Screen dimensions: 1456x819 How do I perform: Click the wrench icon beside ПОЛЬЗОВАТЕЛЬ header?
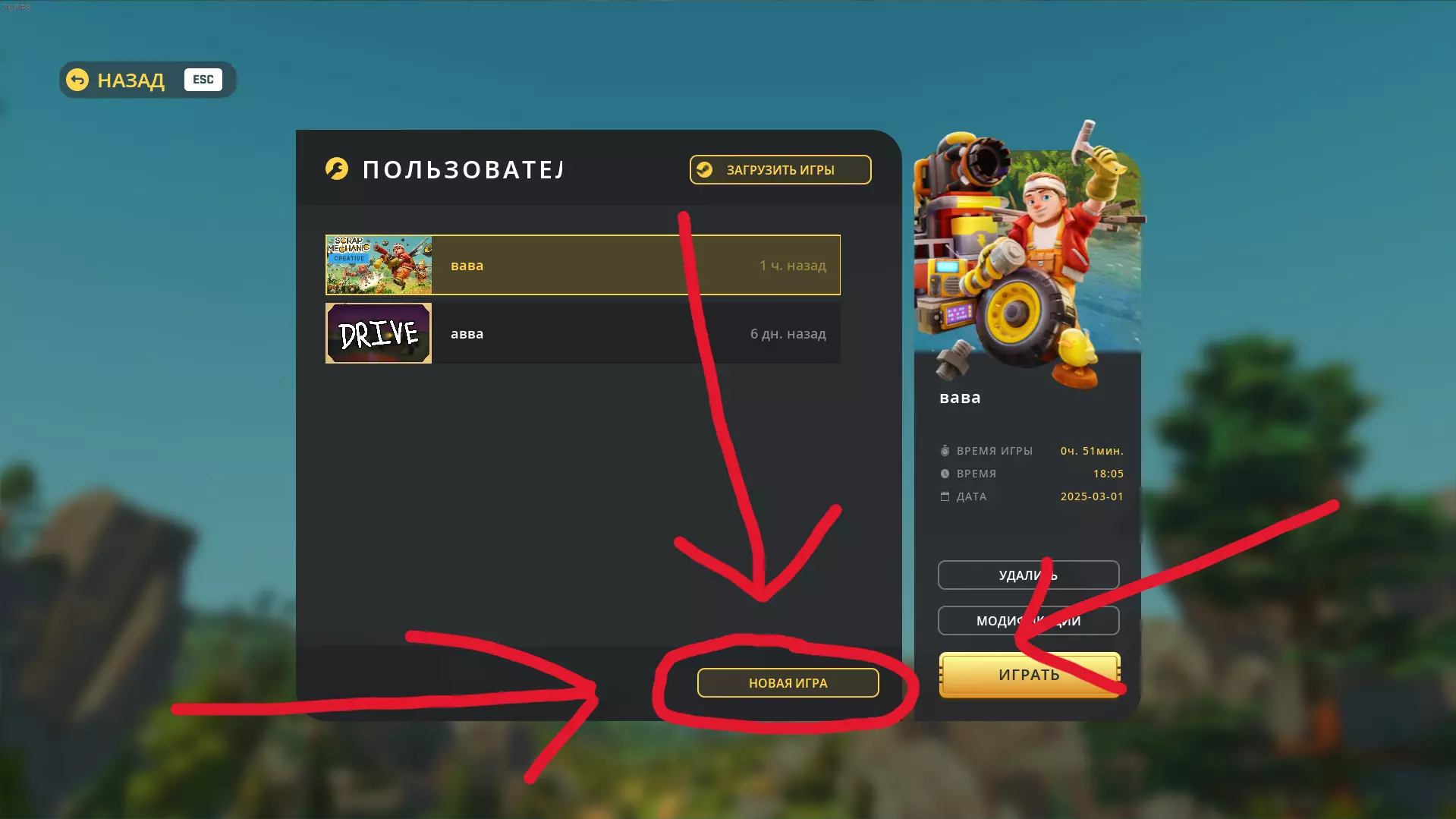click(x=337, y=169)
